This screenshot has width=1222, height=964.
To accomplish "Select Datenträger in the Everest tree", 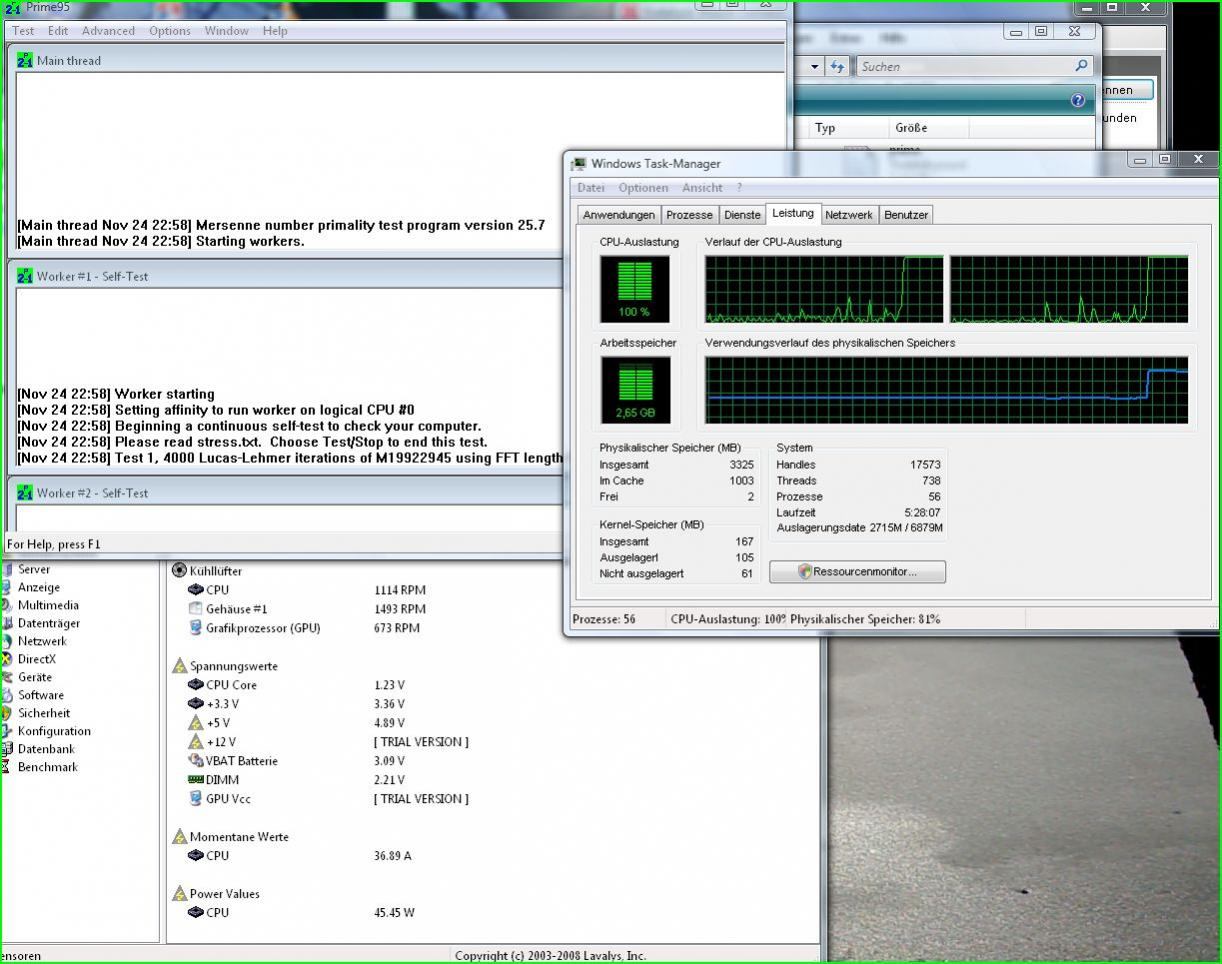I will point(49,623).
